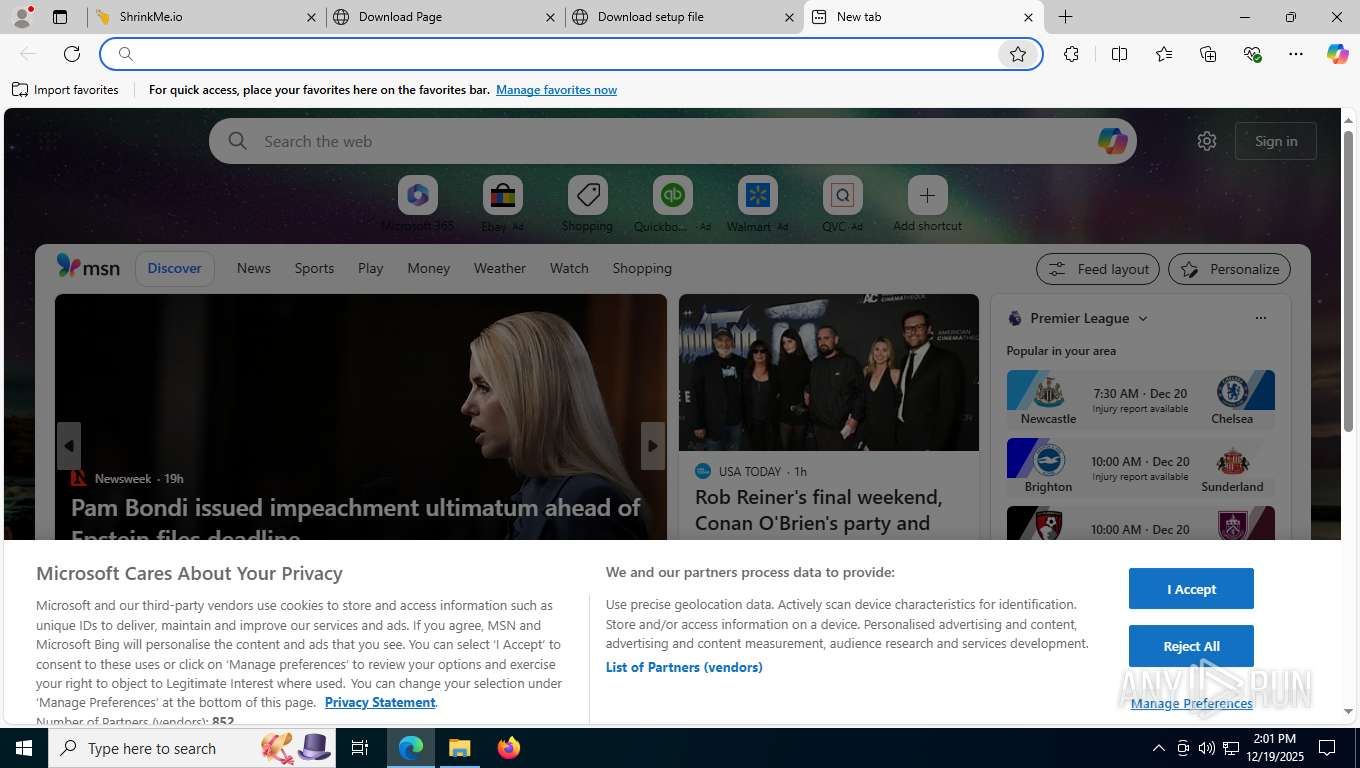Open Premier League card more options
This screenshot has height=768, width=1360.
pos(1260,318)
